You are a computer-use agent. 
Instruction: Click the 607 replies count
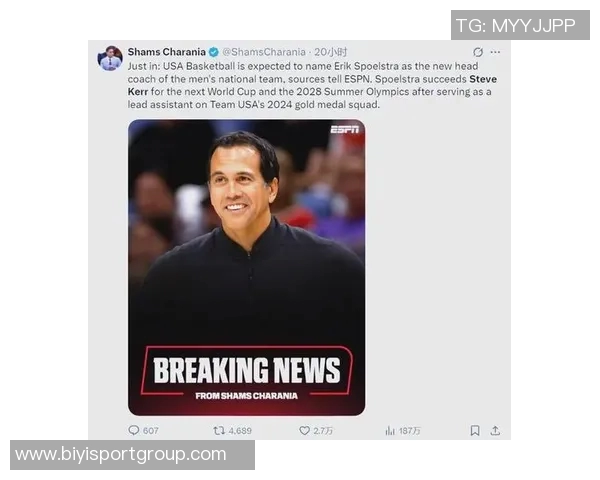point(150,431)
